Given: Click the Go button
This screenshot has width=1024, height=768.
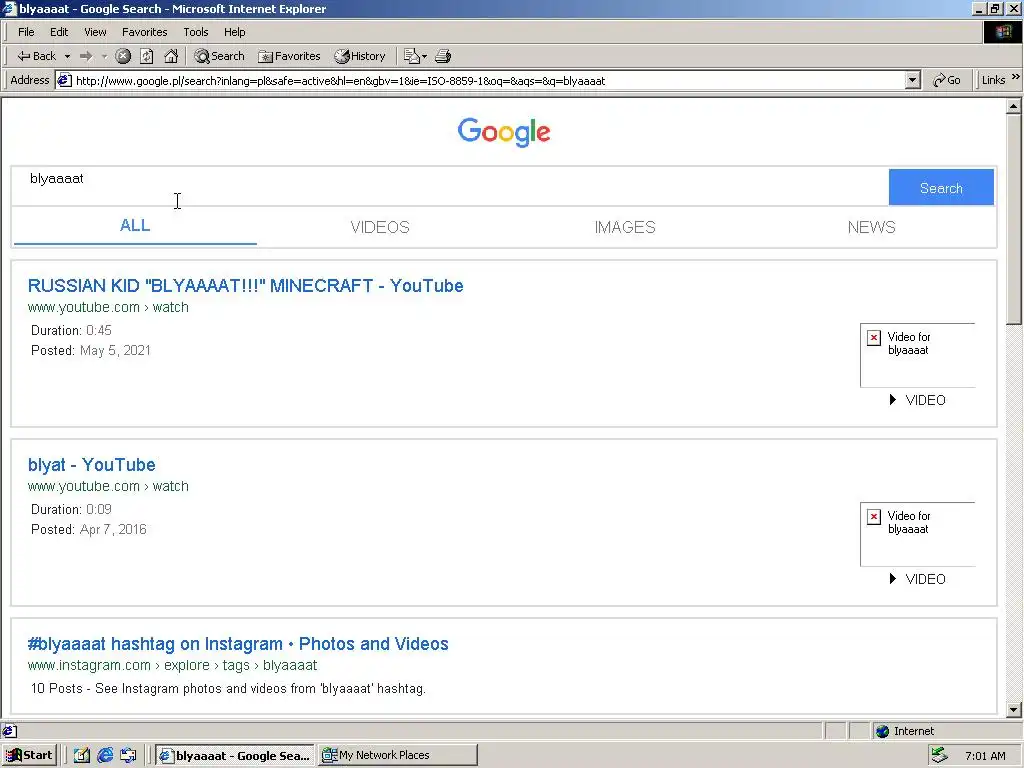Looking at the screenshot, I should 946,80.
